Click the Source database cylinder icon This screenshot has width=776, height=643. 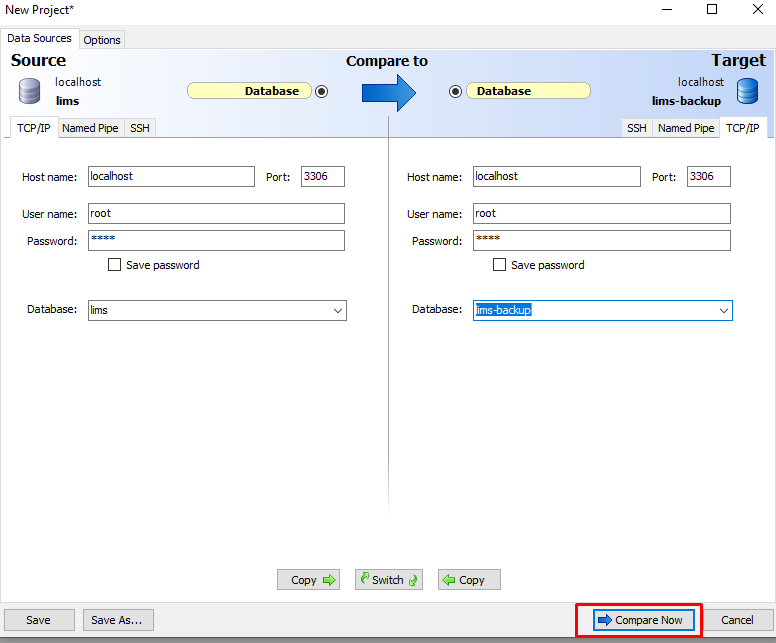tap(29, 91)
